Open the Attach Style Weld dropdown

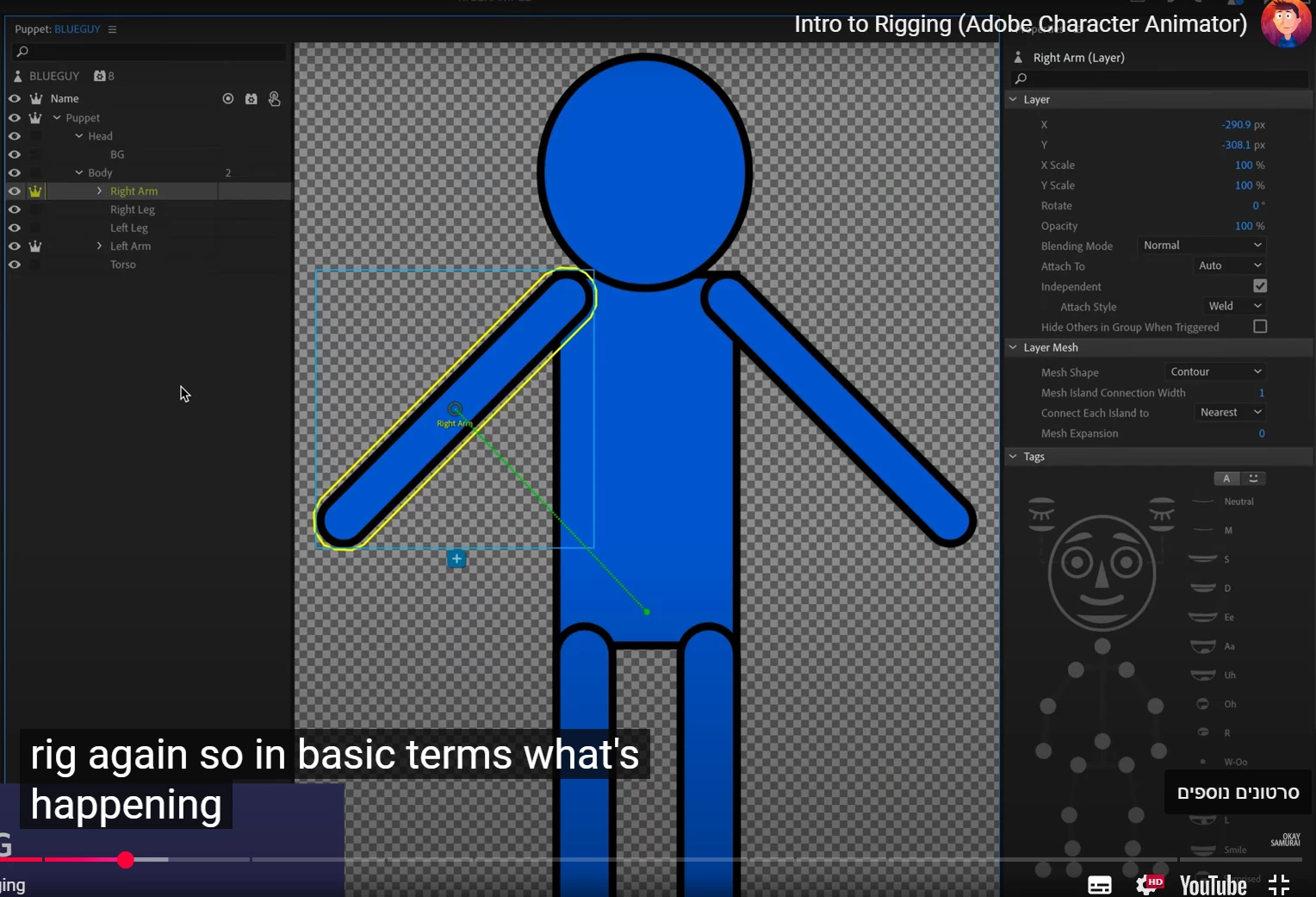(1234, 306)
